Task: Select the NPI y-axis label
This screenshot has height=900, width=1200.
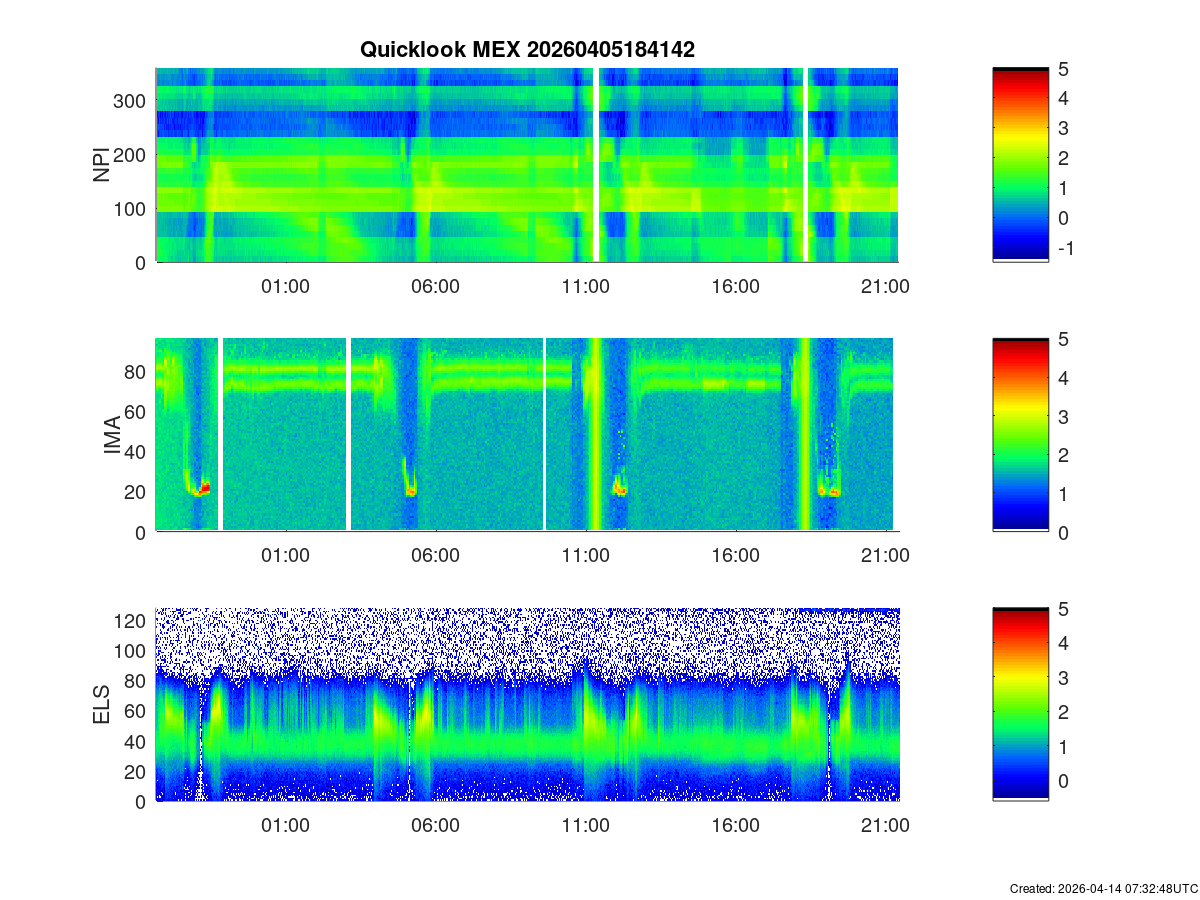Action: (102, 165)
